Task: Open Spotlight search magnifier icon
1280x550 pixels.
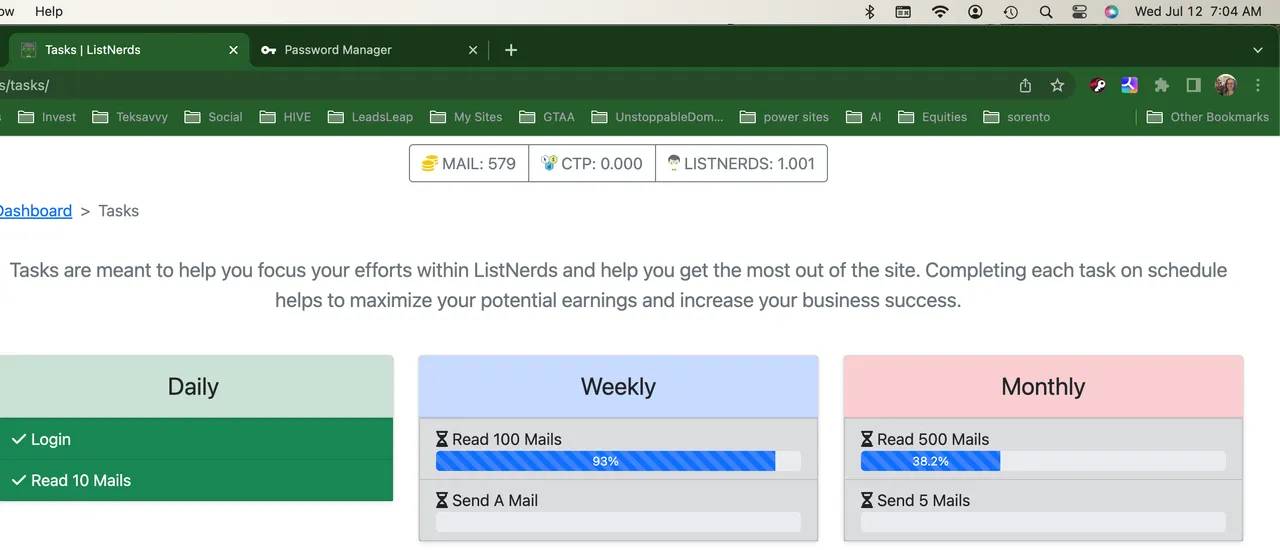Action: [1046, 12]
